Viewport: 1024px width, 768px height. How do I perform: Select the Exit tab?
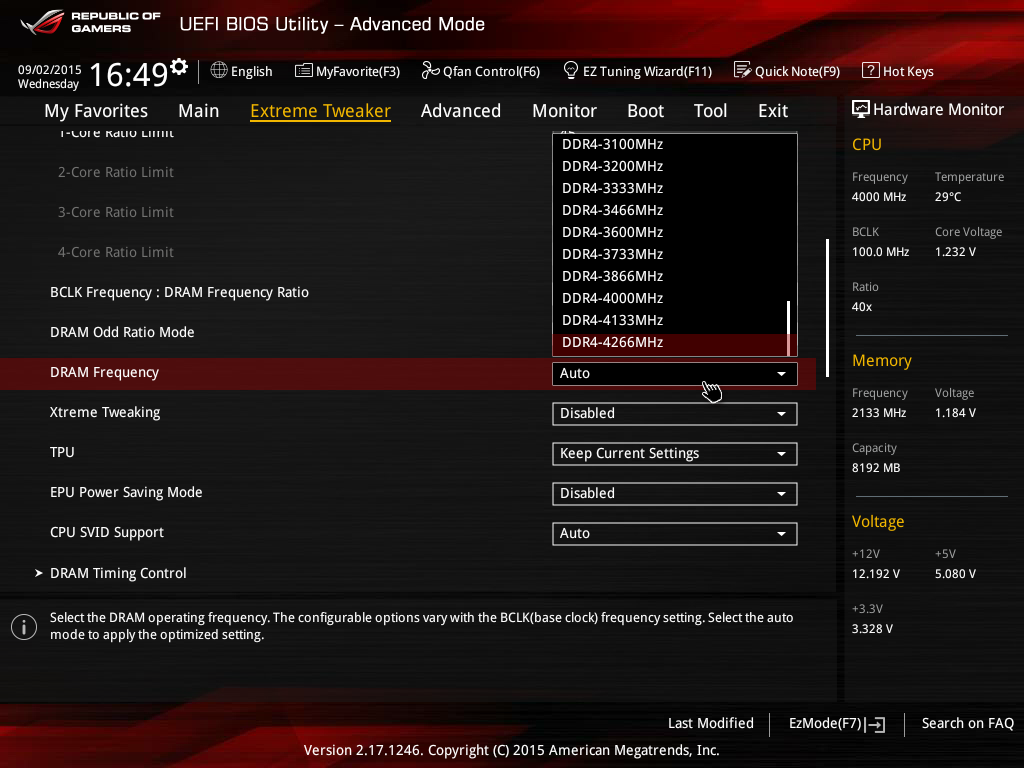pos(773,111)
